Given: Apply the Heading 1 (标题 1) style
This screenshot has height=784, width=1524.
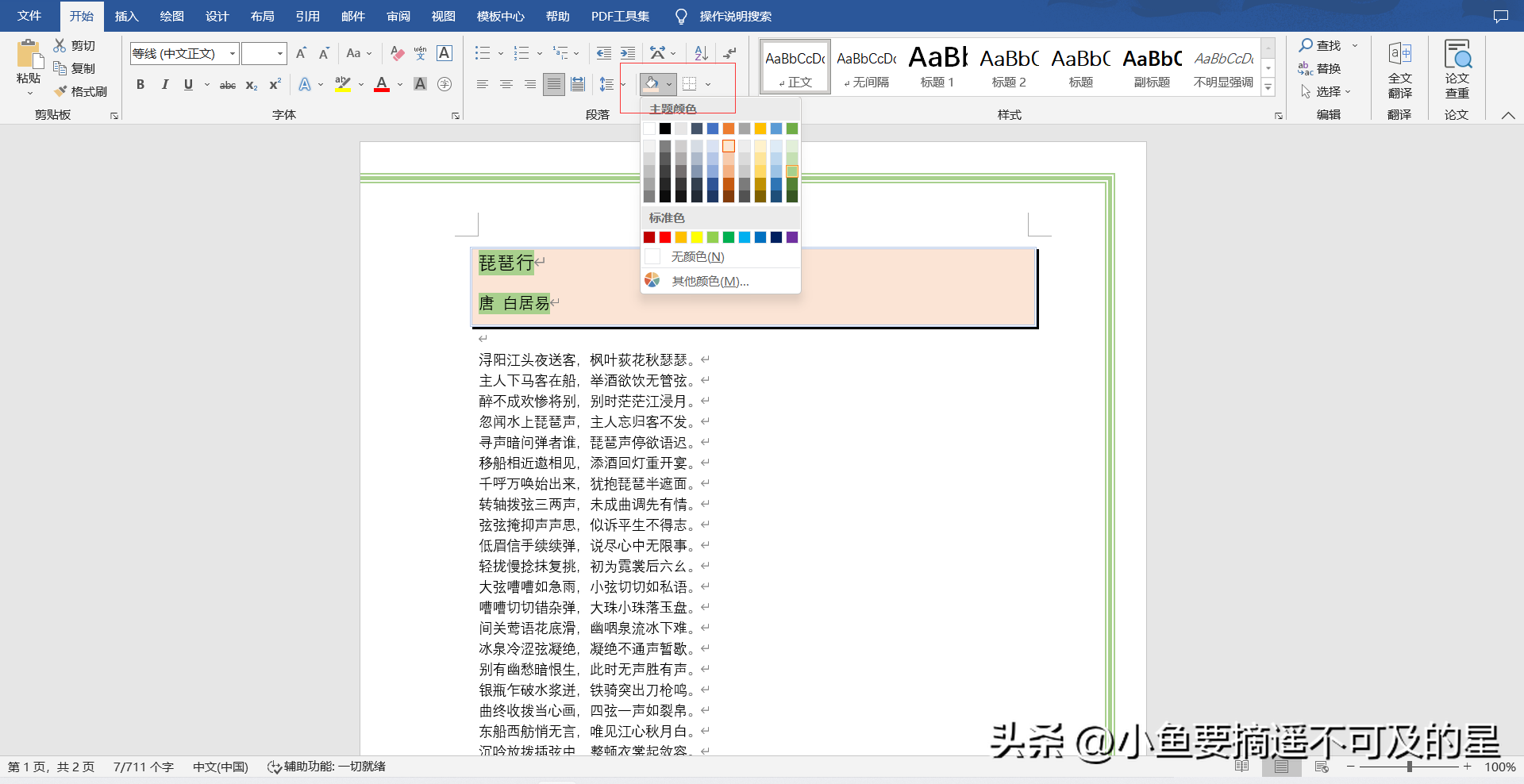Looking at the screenshot, I should (937, 67).
